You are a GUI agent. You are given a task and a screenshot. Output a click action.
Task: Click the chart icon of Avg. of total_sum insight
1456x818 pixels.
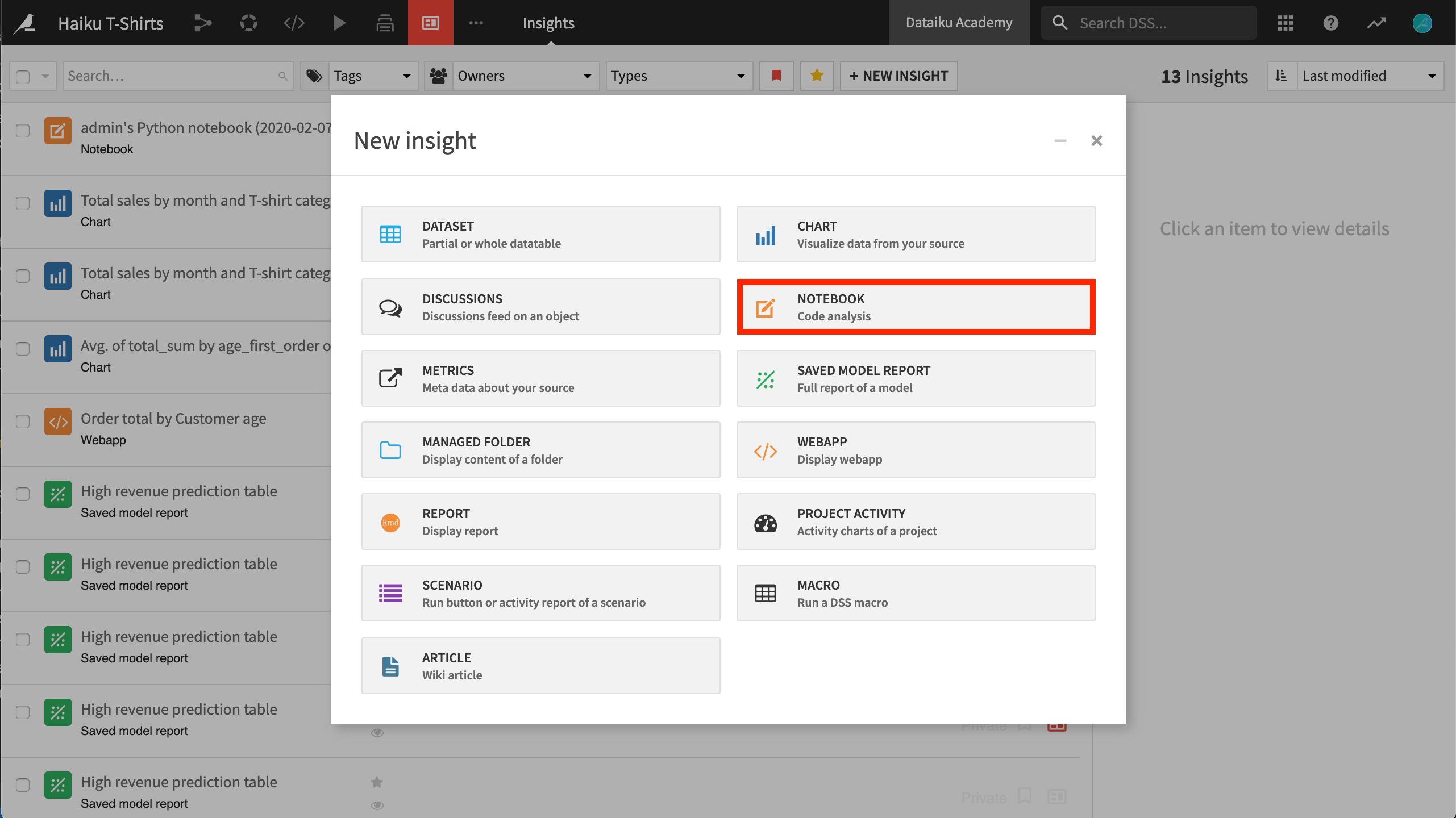coord(58,349)
